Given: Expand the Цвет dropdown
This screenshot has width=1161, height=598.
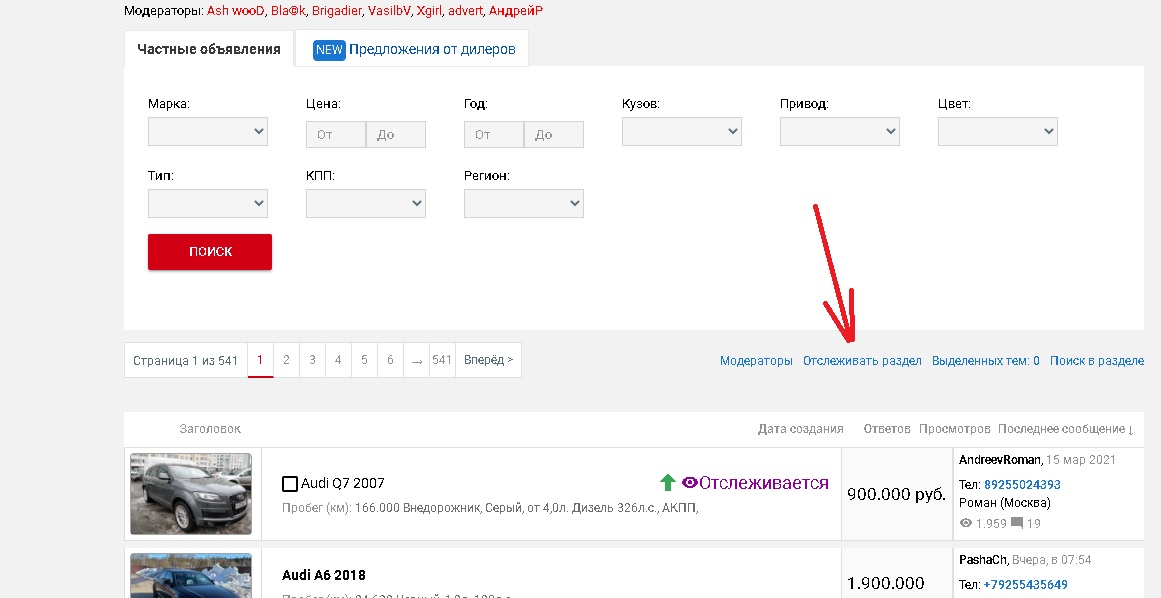Looking at the screenshot, I should click(x=997, y=132).
